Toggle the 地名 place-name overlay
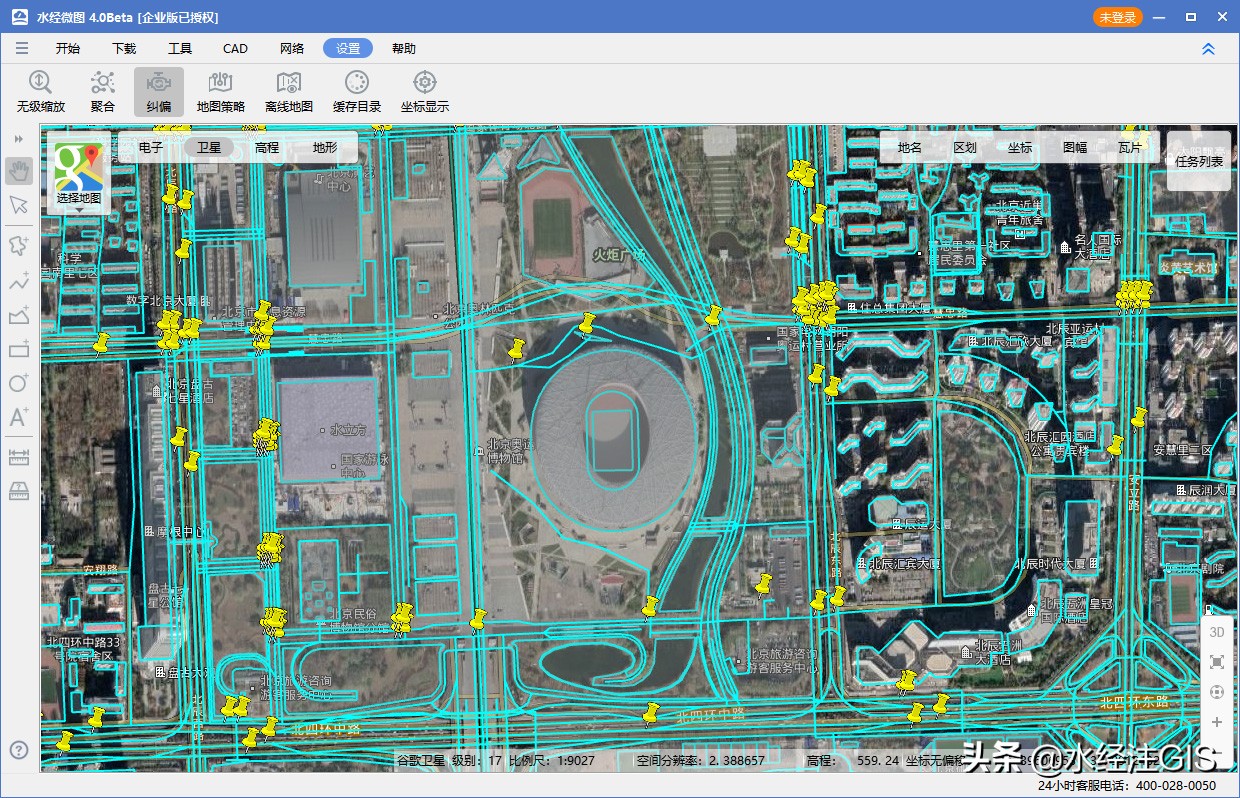This screenshot has height=798, width=1240. [910, 147]
